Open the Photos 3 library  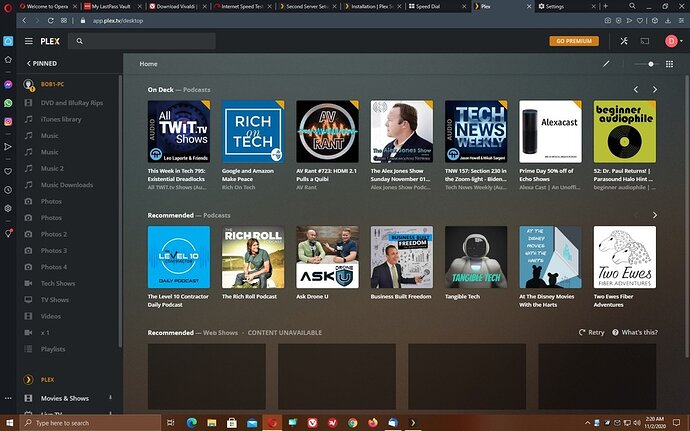click(54, 250)
